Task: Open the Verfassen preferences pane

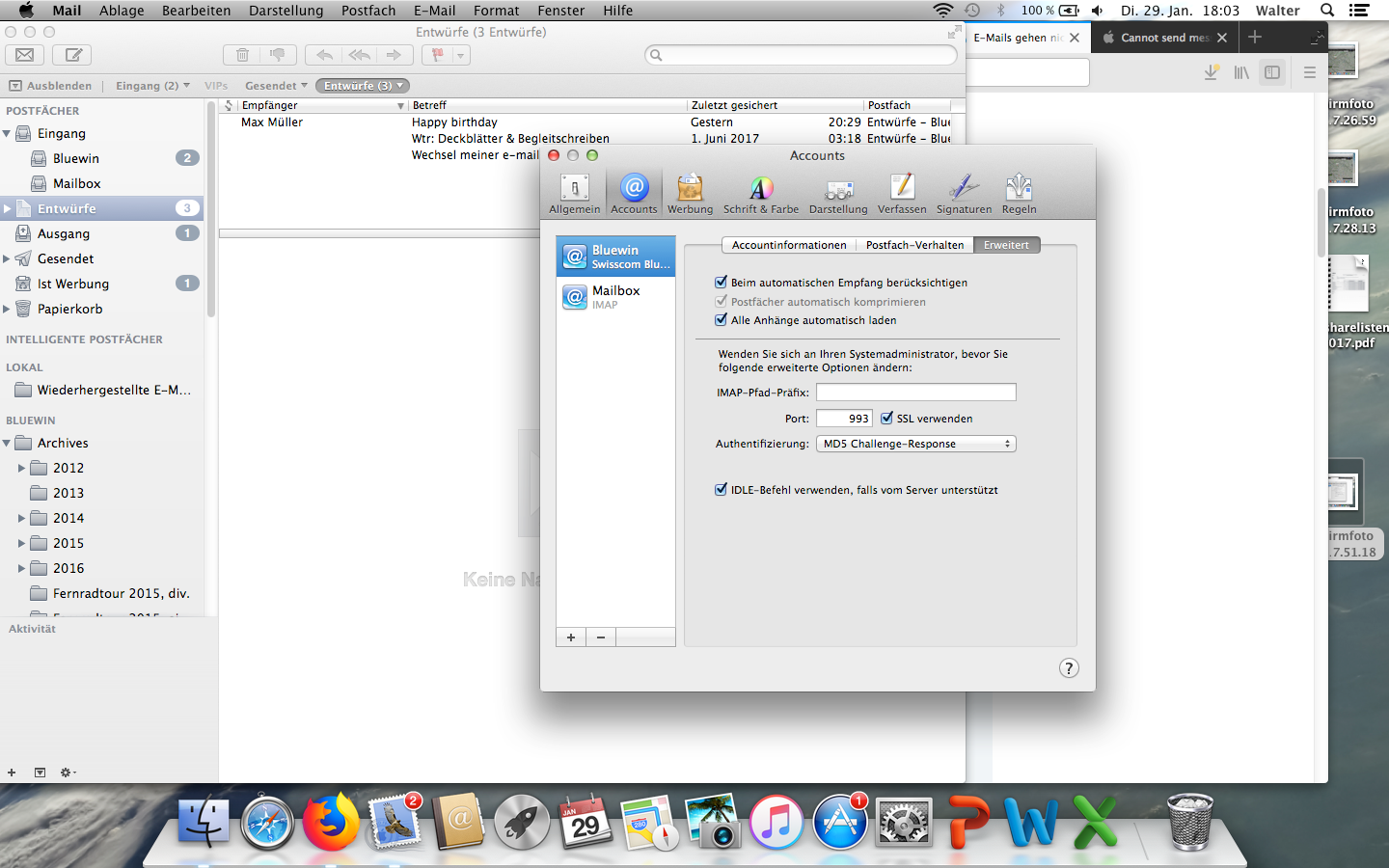Action: coord(902,193)
